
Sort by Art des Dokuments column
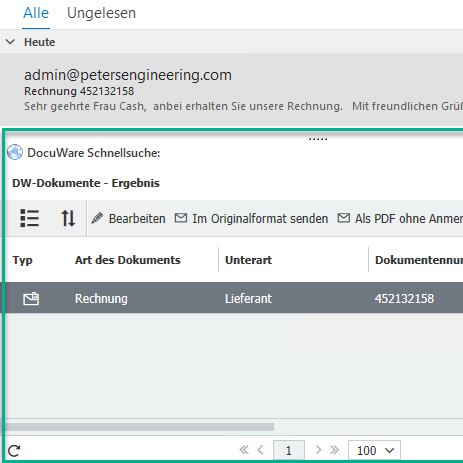[128, 260]
